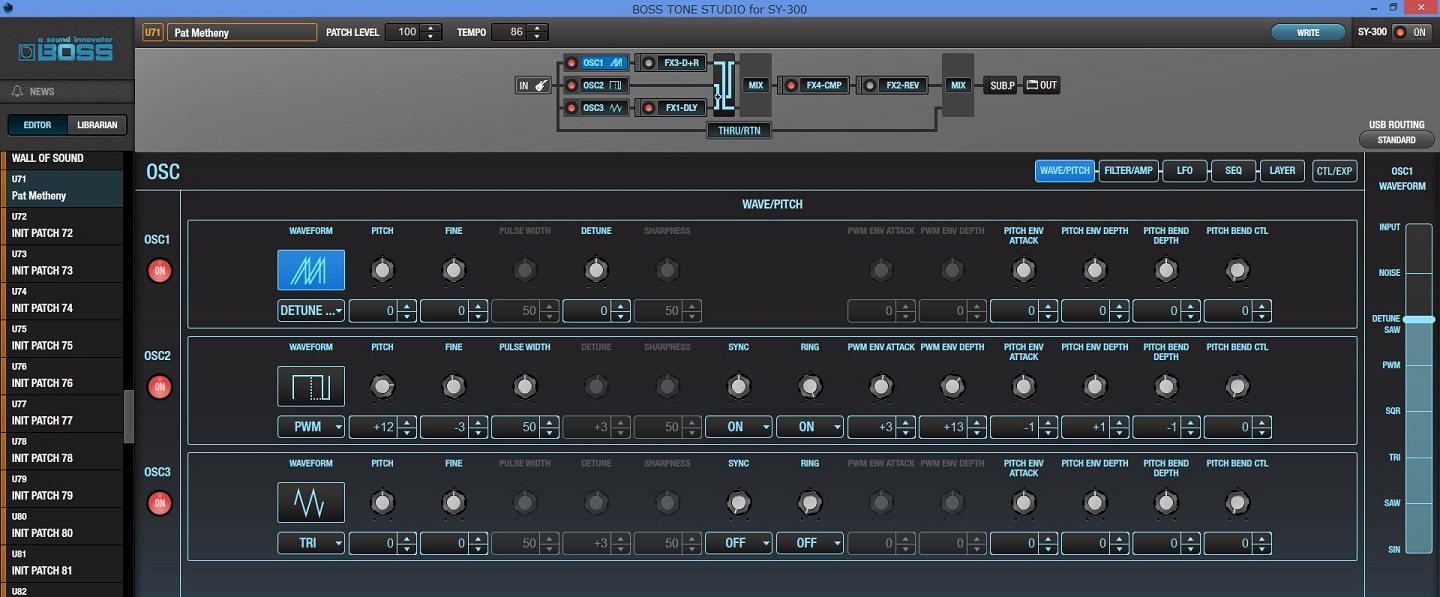Switch to WAVE/PITCH tab
The image size is (1440, 597).
[1065, 171]
